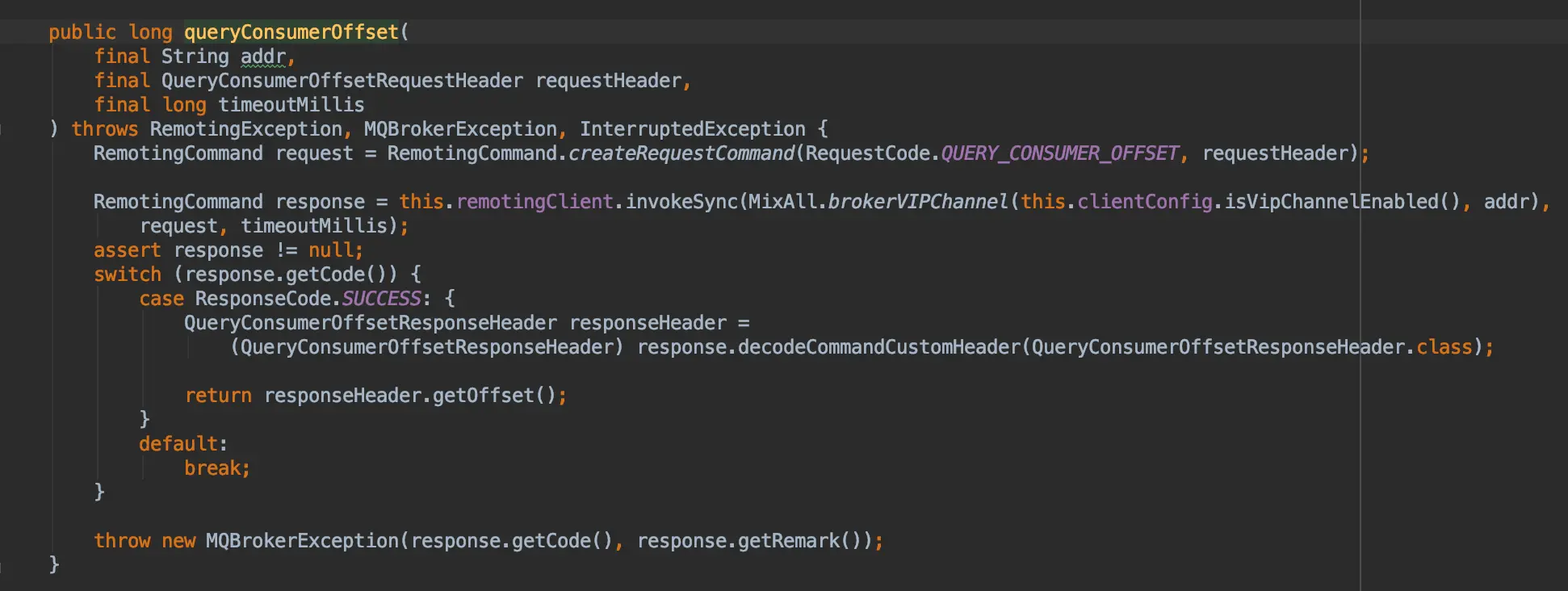
Task: Click getRemark method call
Action: click(789, 541)
